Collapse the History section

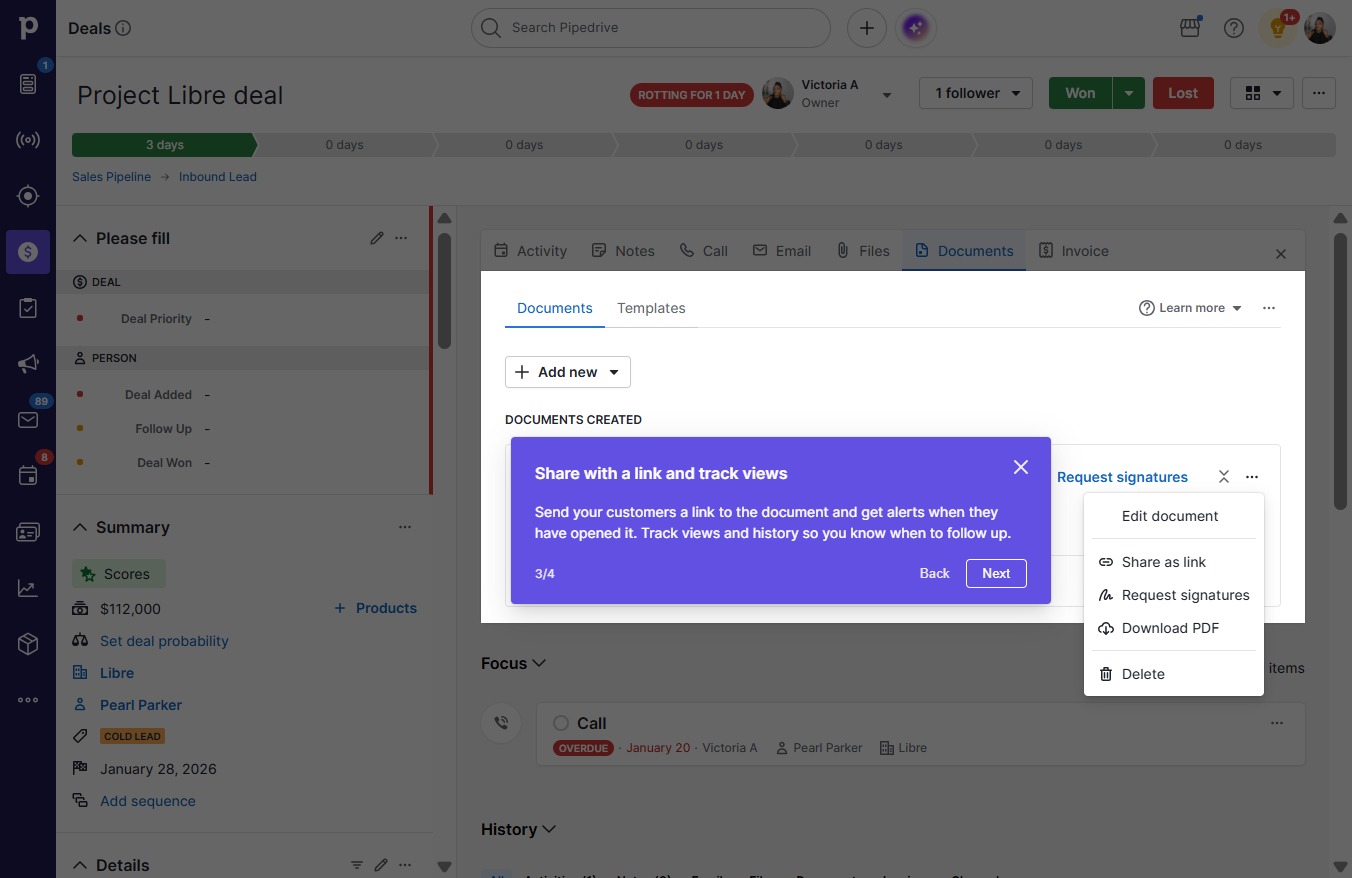[549, 829]
